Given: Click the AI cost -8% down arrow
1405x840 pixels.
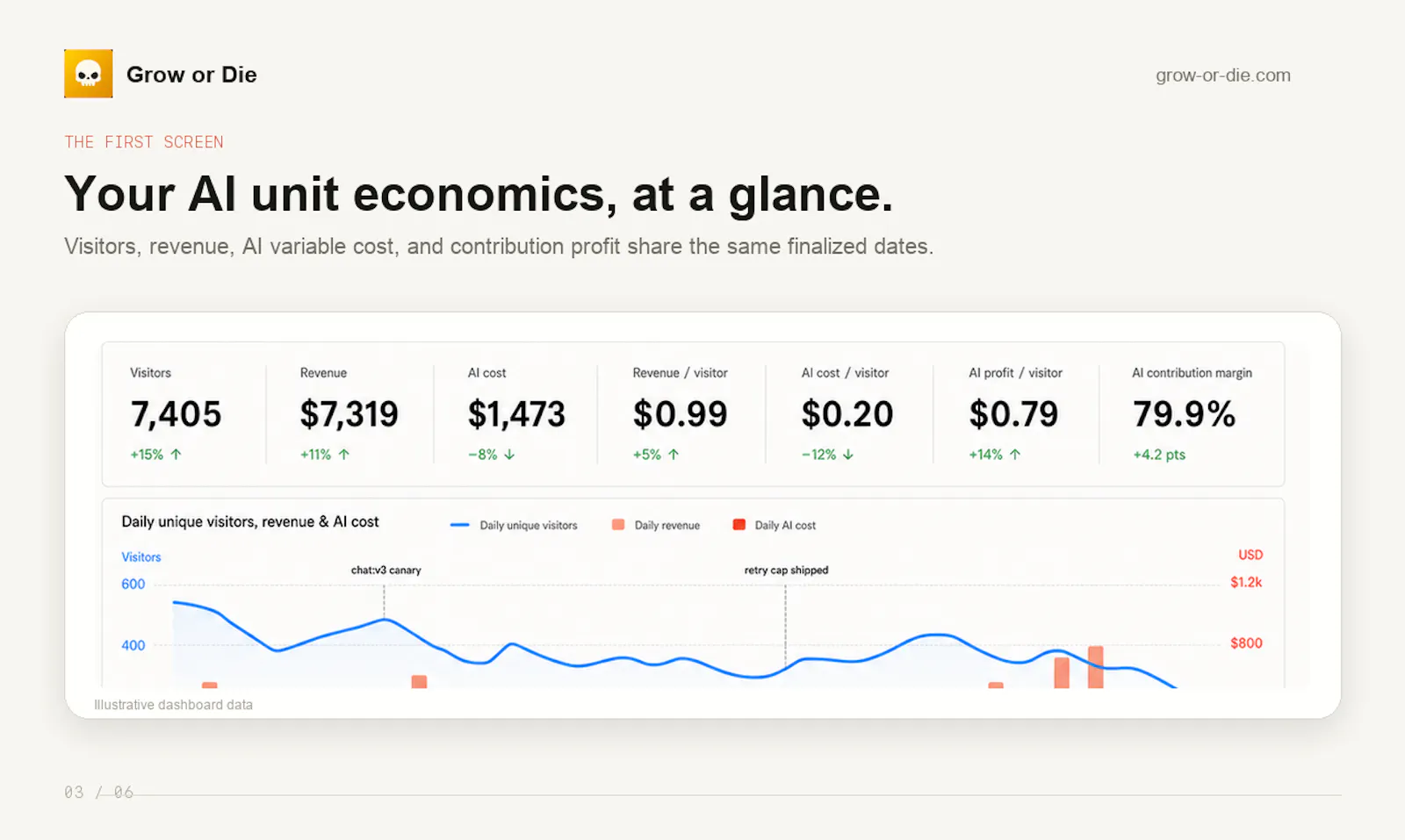Looking at the screenshot, I should (509, 455).
